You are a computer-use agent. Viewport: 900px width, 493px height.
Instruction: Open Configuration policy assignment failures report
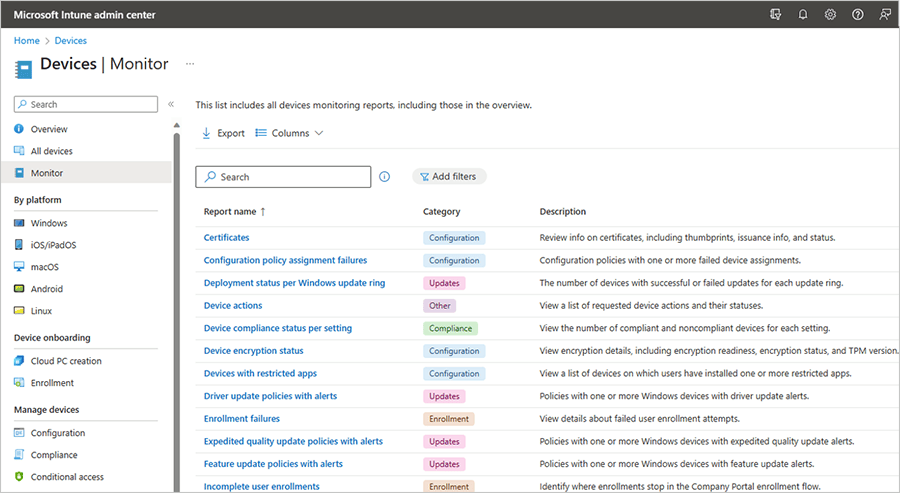285,260
